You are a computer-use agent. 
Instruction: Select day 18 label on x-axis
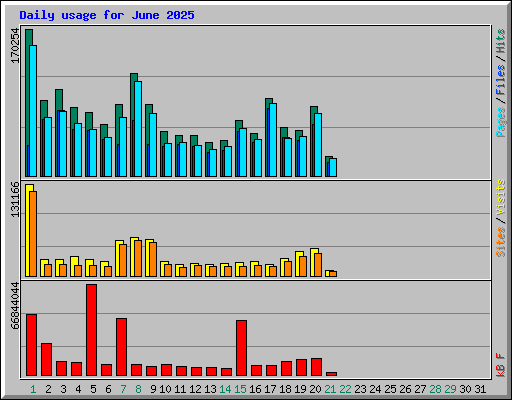pos(285,389)
